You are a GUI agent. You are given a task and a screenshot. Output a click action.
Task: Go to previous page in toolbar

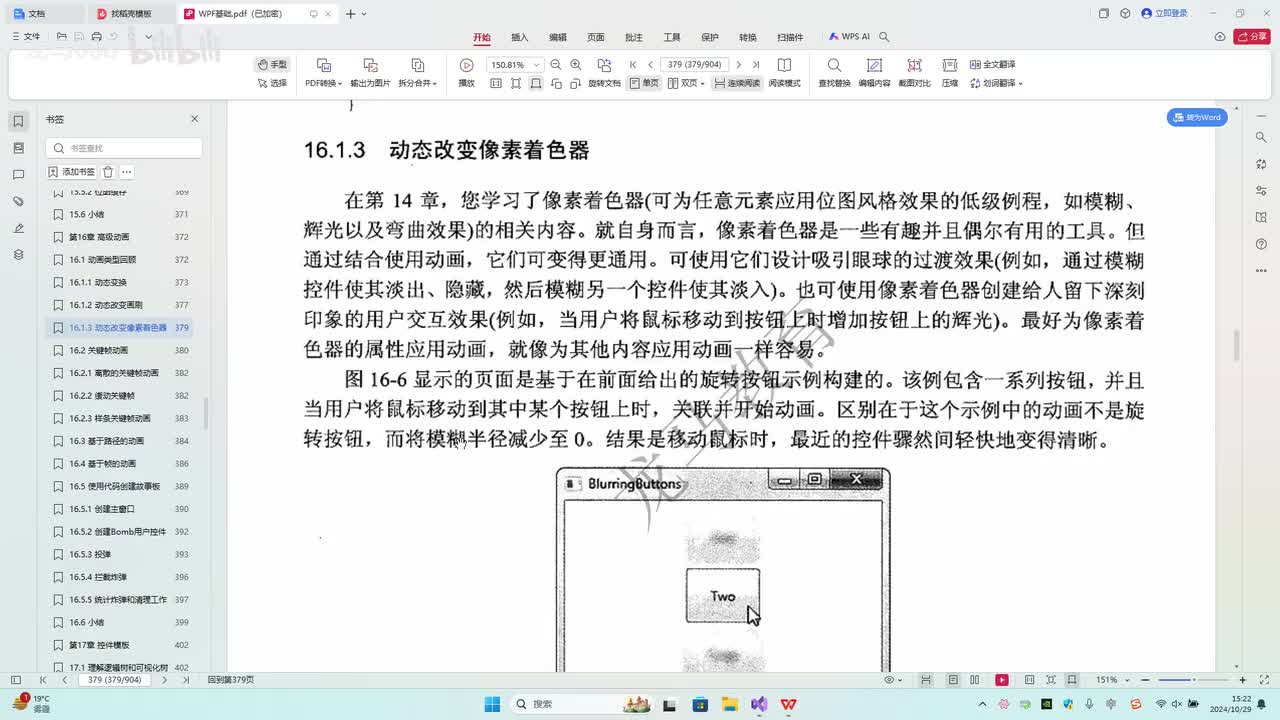coord(650,65)
